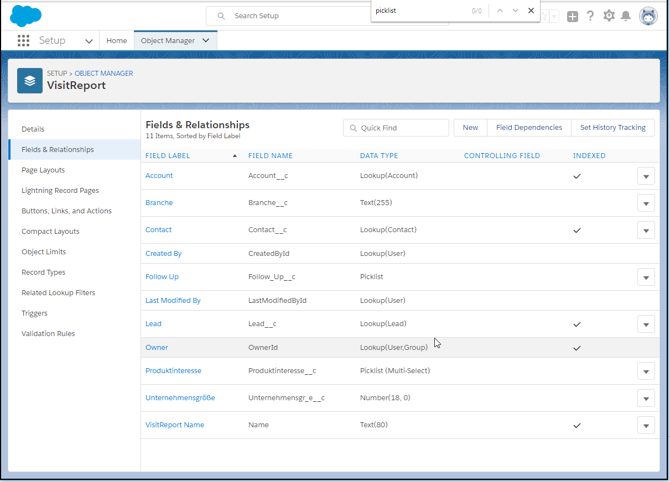Go to previous find match arrow
Image resolution: width=670 pixels, height=482 pixels.
point(500,11)
